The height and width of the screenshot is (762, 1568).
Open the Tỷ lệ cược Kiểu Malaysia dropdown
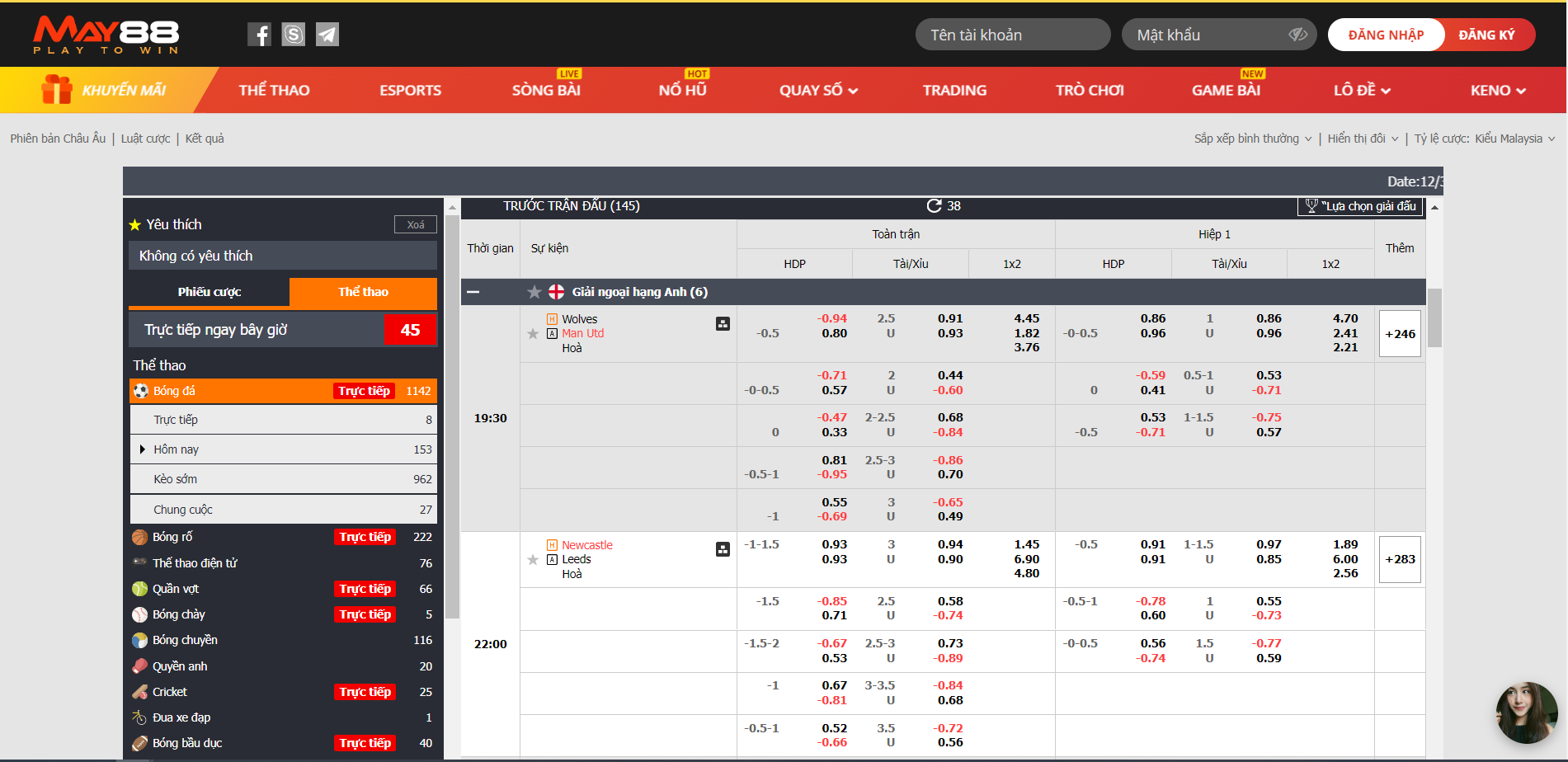[x=1484, y=139]
